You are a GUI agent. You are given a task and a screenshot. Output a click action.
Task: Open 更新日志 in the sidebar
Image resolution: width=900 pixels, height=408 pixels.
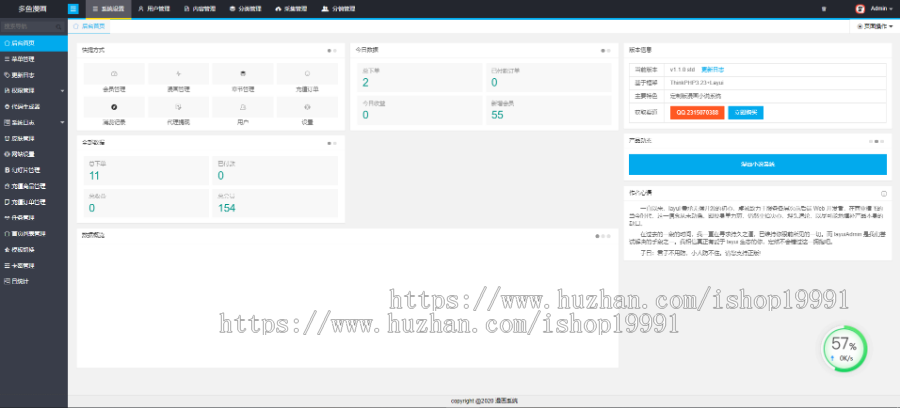pos(34,75)
